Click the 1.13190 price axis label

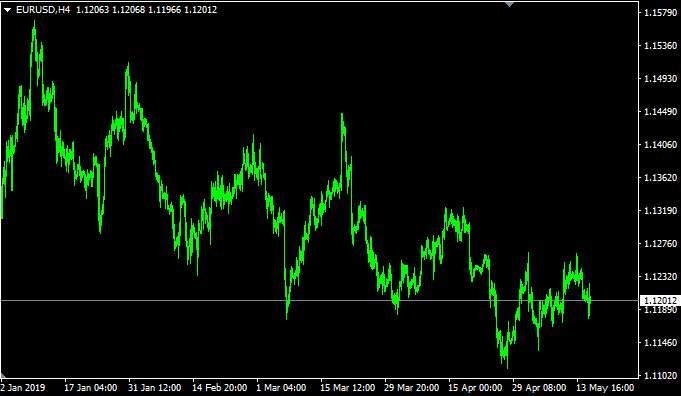661,211
